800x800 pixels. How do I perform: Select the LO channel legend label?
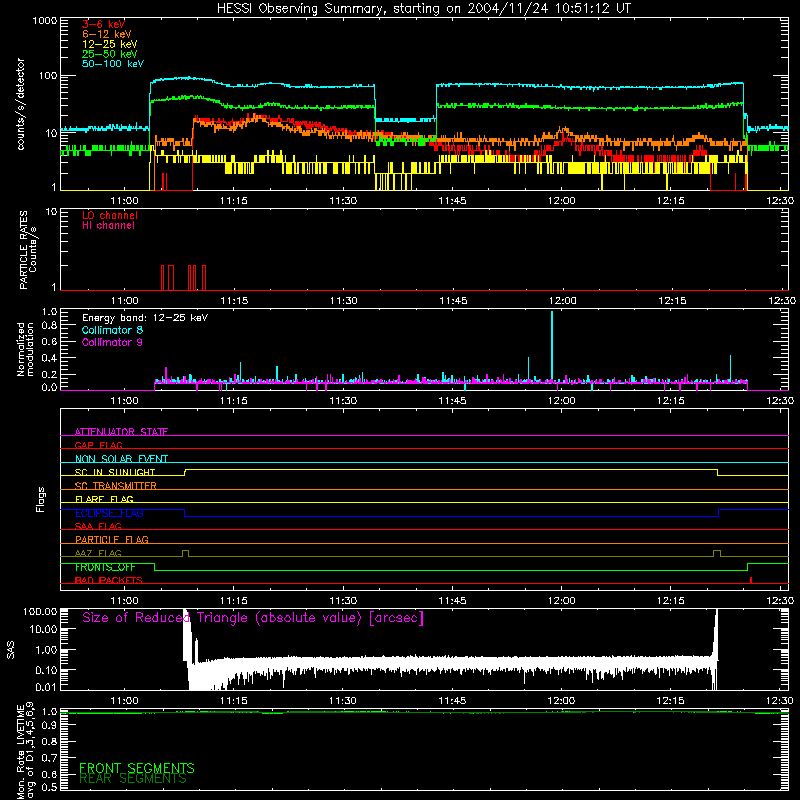[x=110, y=215]
